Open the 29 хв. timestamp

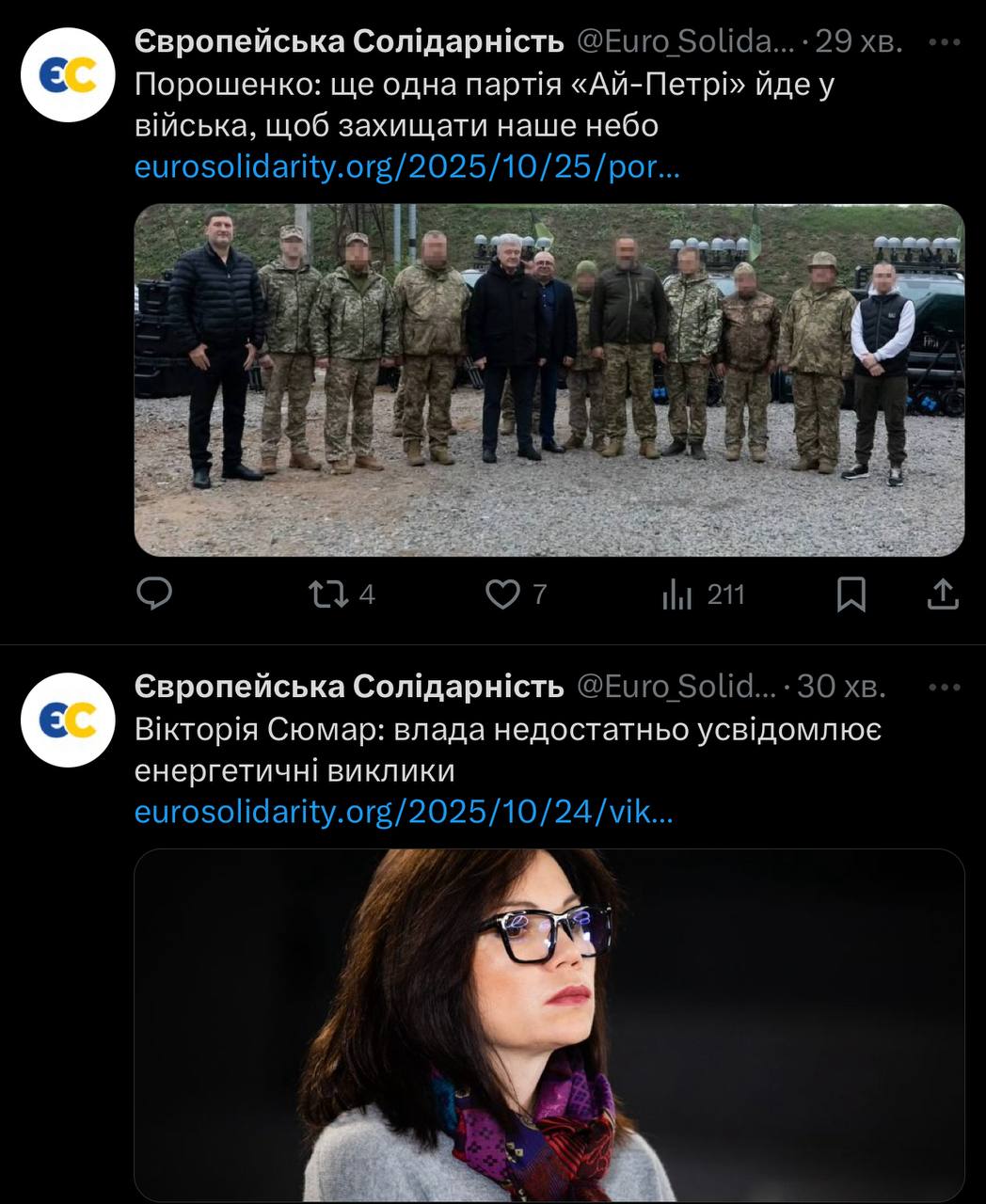[858, 42]
